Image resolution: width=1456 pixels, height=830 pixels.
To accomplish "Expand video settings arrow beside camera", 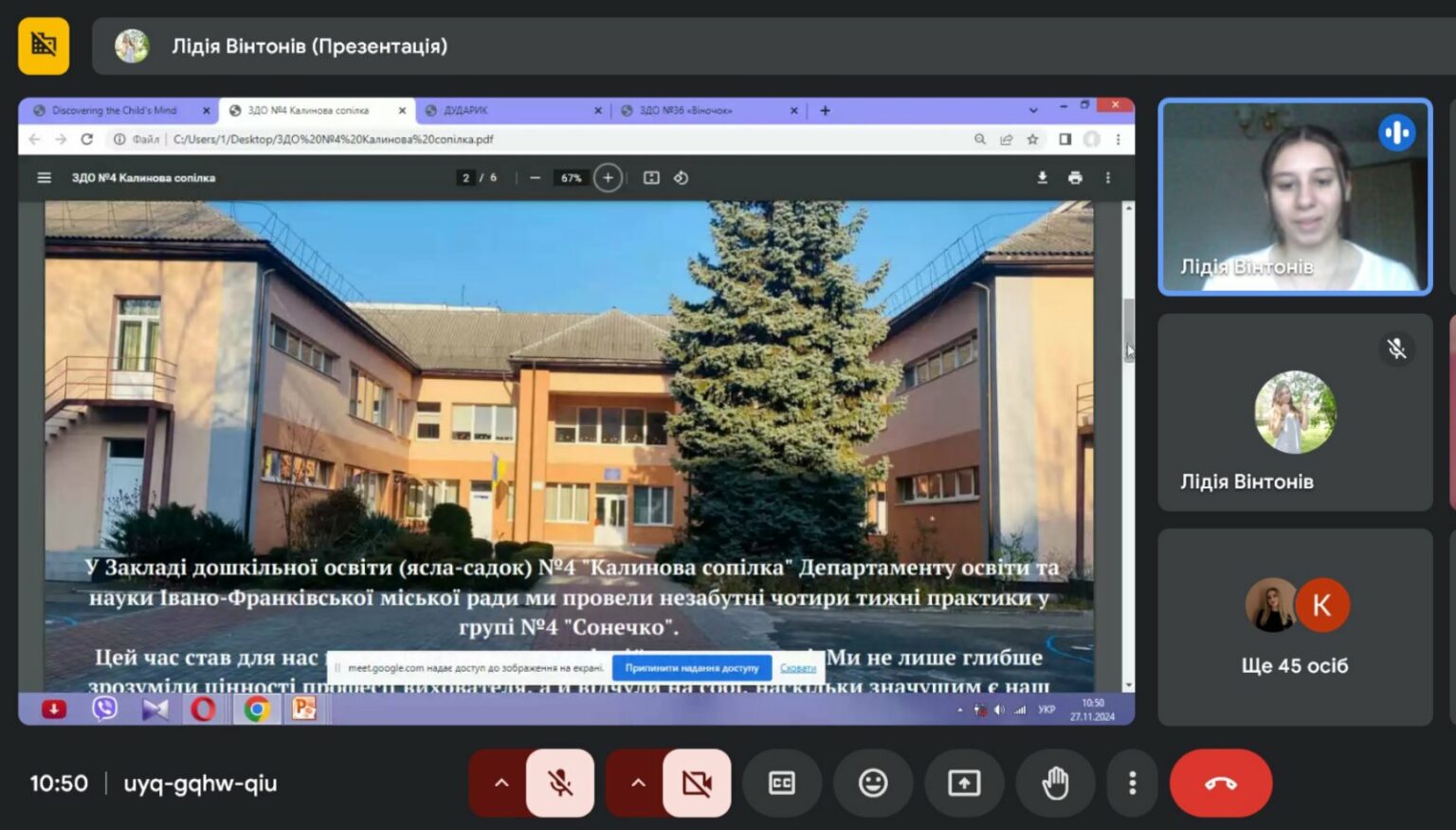I will click(x=637, y=784).
